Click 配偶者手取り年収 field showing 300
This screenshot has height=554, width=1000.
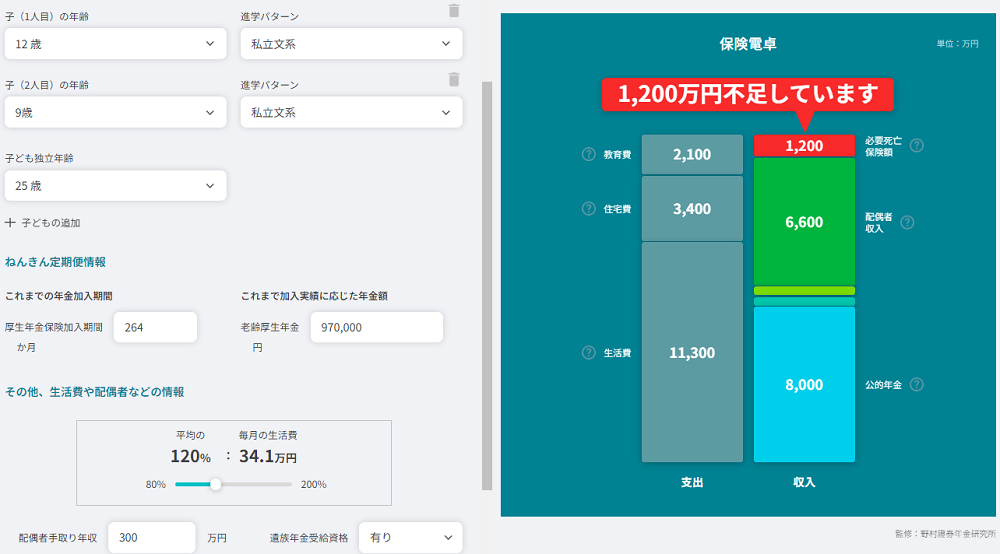coord(151,537)
